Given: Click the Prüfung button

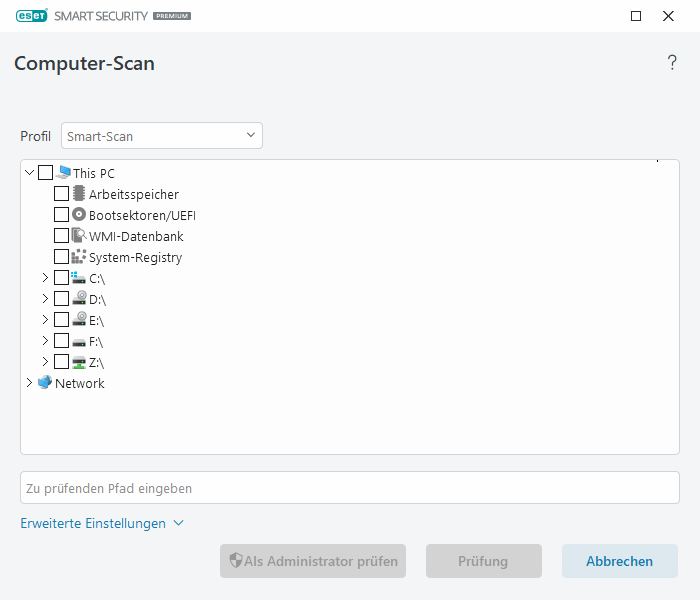Looking at the screenshot, I should pyautogui.click(x=483, y=561).
